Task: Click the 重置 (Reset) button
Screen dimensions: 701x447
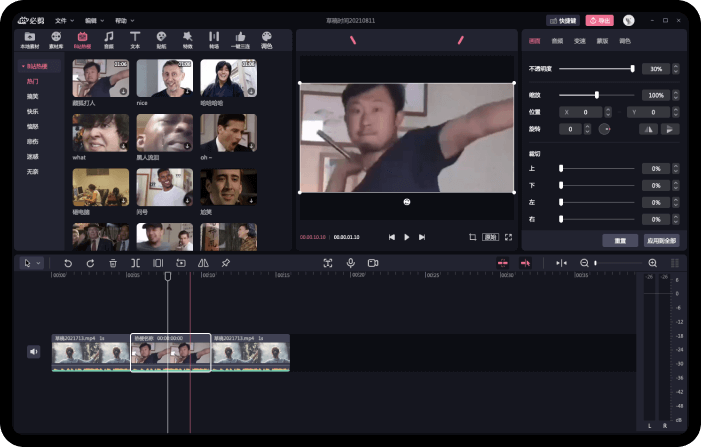Action: coord(620,241)
